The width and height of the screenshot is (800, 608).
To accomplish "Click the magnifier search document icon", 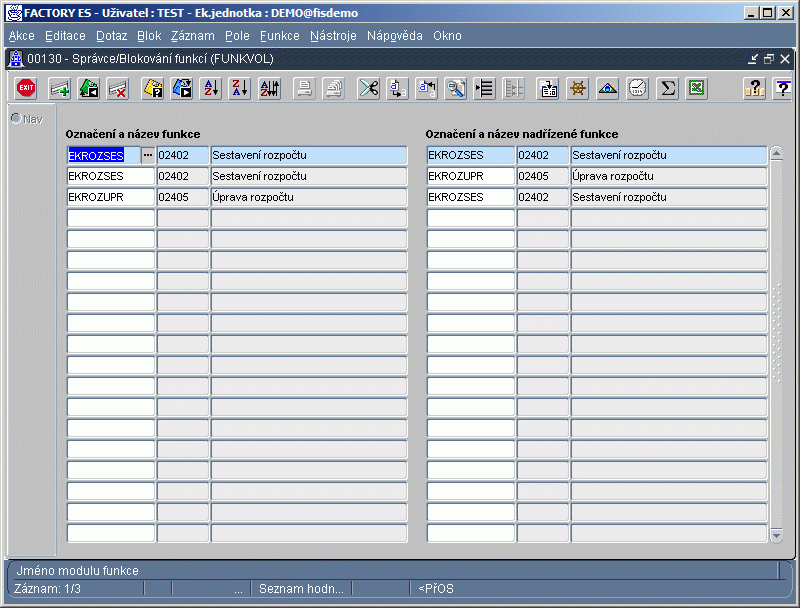I will click(x=456, y=88).
